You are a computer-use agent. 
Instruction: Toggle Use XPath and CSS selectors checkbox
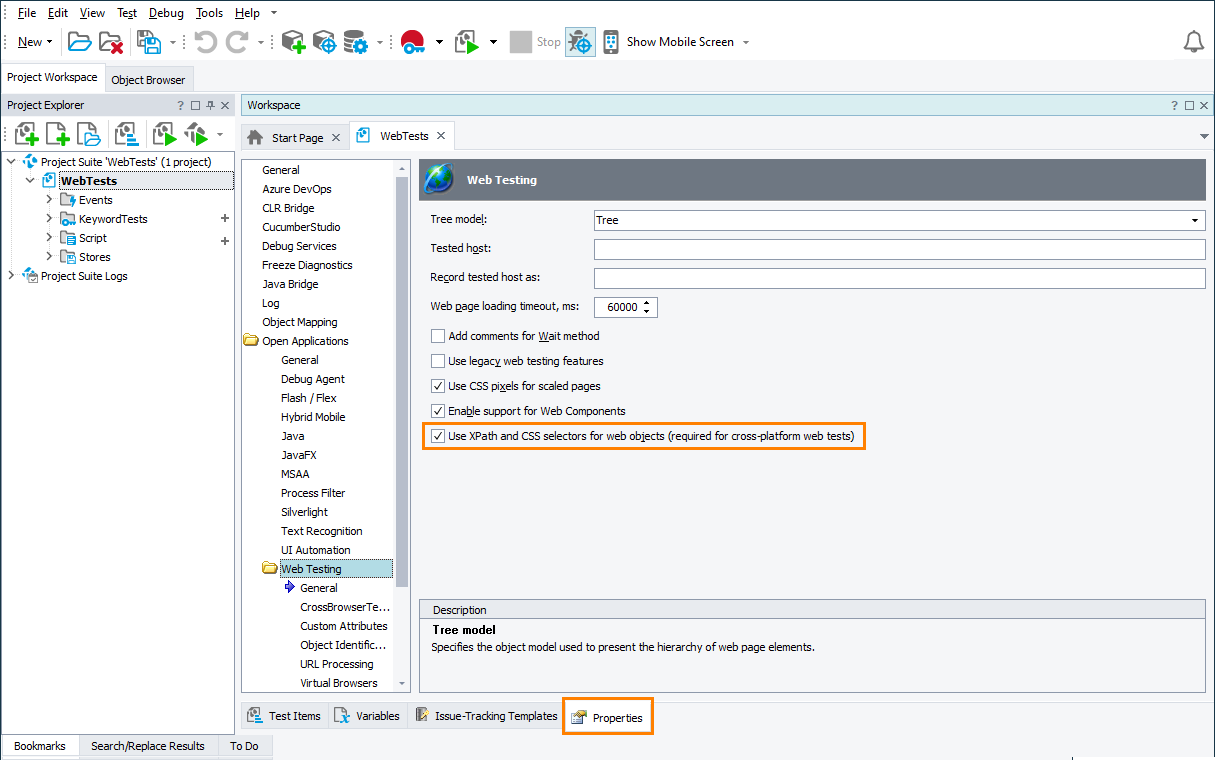click(438, 436)
